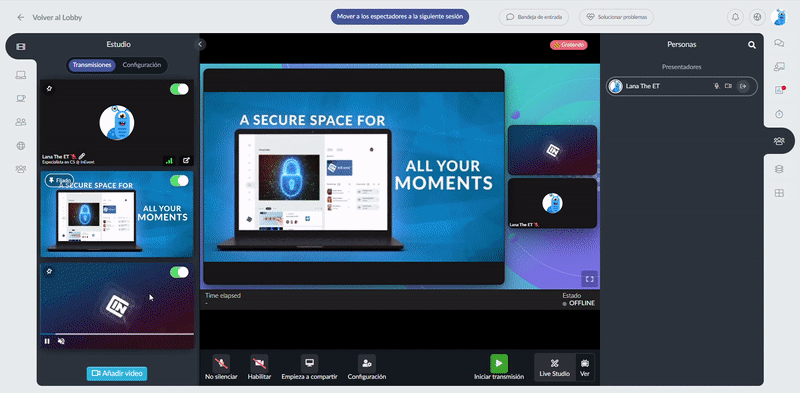Toggle off Lana The ET camera stream
This screenshot has height=393, width=800.
tap(179, 89)
